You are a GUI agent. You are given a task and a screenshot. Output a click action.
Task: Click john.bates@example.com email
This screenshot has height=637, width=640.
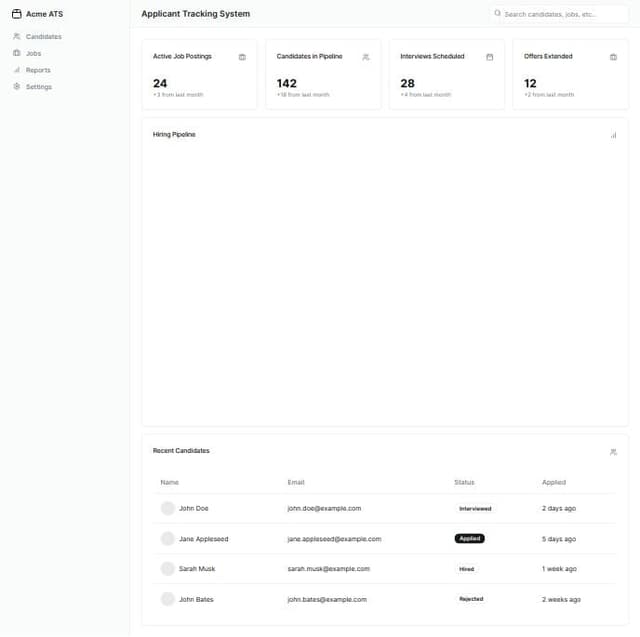[x=327, y=599]
